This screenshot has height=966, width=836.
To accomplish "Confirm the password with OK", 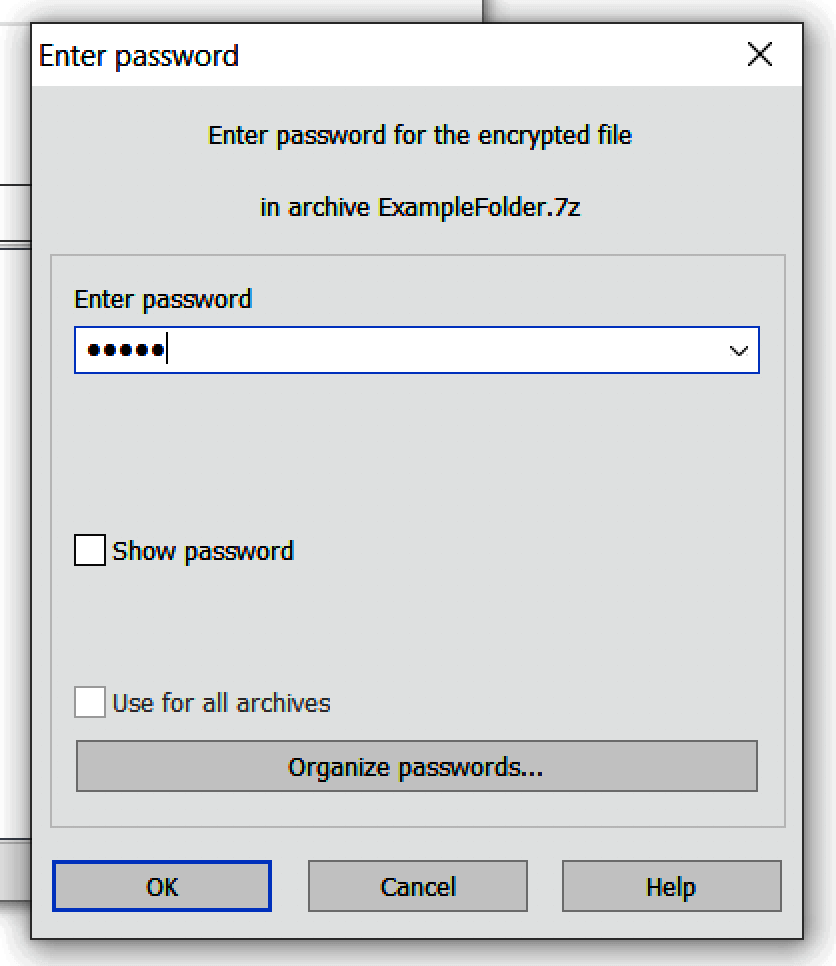I will [x=161, y=886].
